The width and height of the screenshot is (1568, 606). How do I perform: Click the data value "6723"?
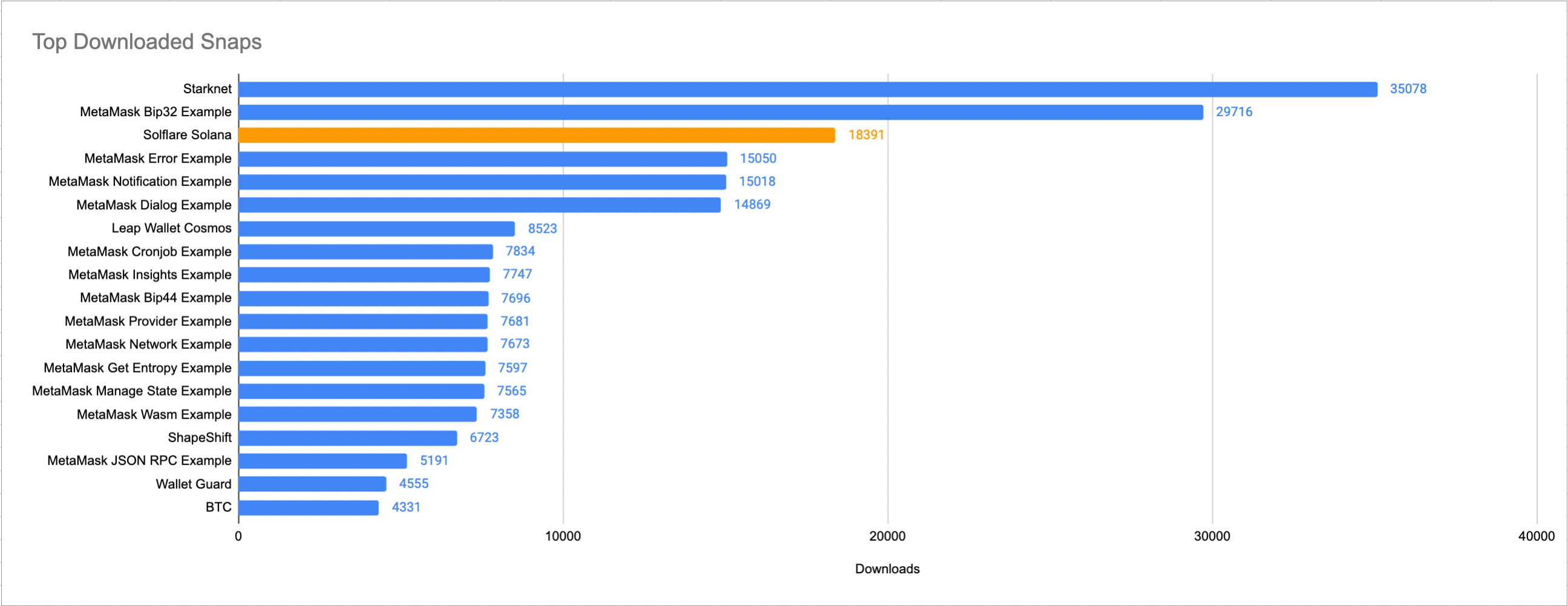pos(484,438)
